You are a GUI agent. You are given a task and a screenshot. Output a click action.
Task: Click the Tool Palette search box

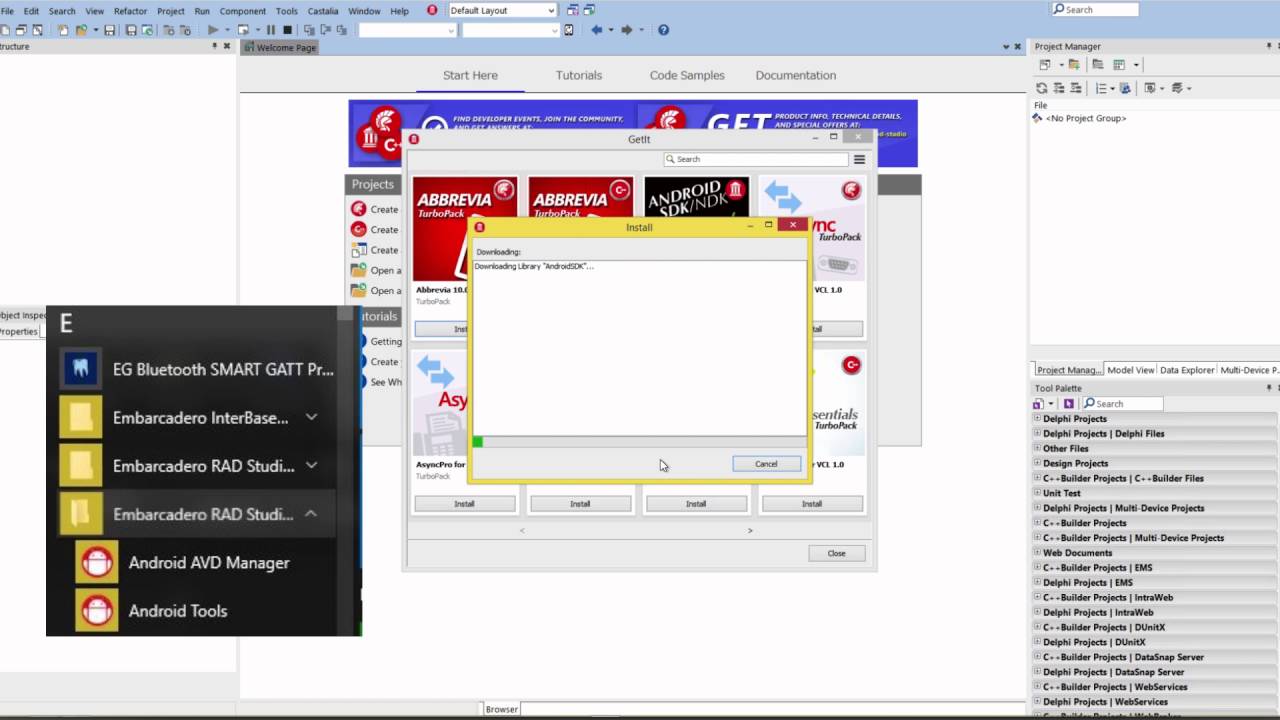1122,404
